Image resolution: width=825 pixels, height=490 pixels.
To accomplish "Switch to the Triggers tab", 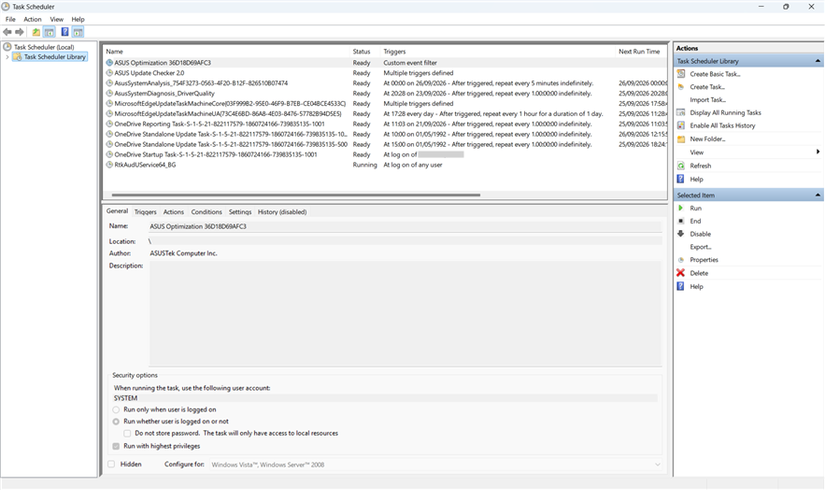I will click(x=145, y=212).
